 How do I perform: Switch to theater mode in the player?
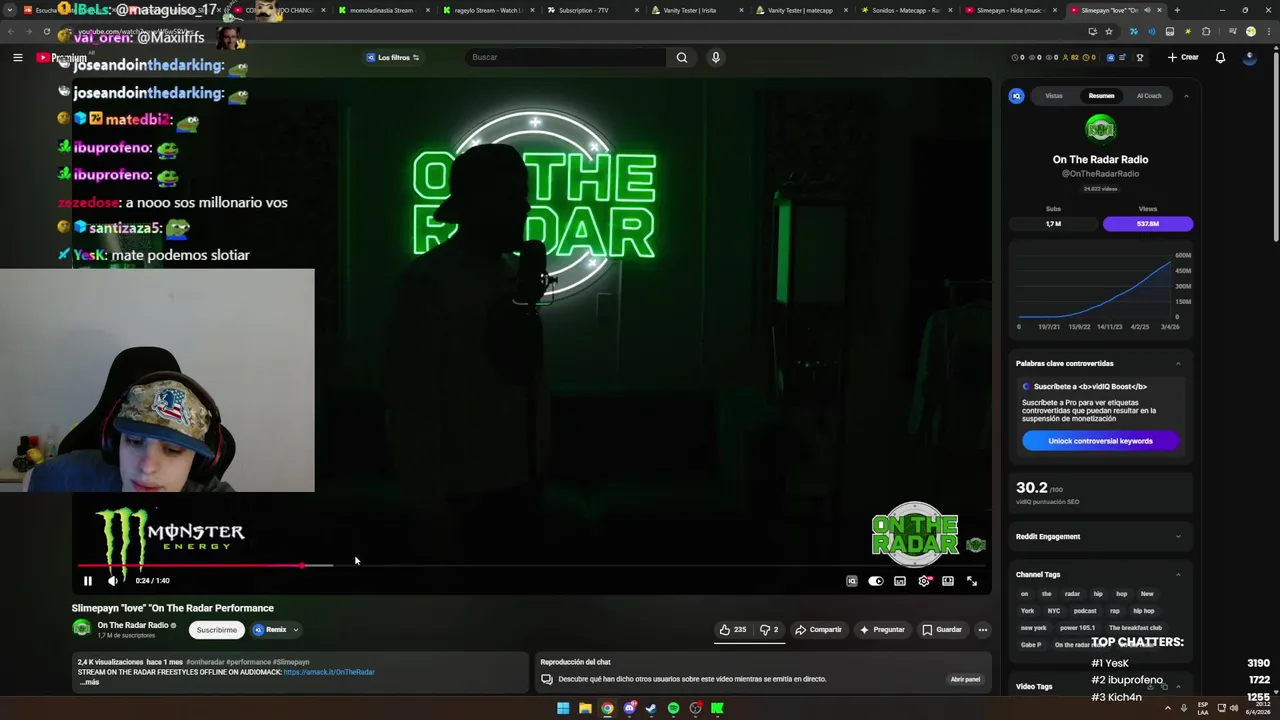point(948,581)
